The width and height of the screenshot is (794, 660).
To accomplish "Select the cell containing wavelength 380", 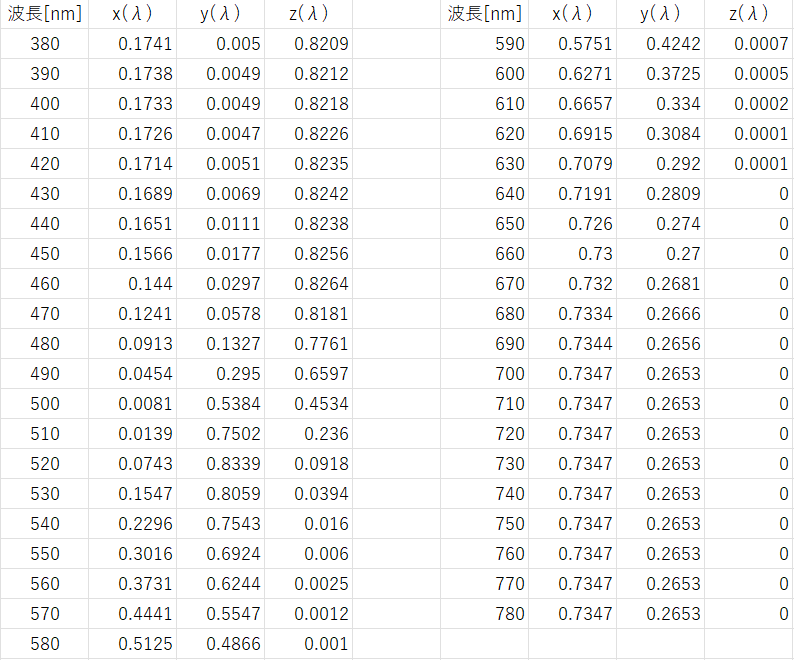I will point(45,44).
